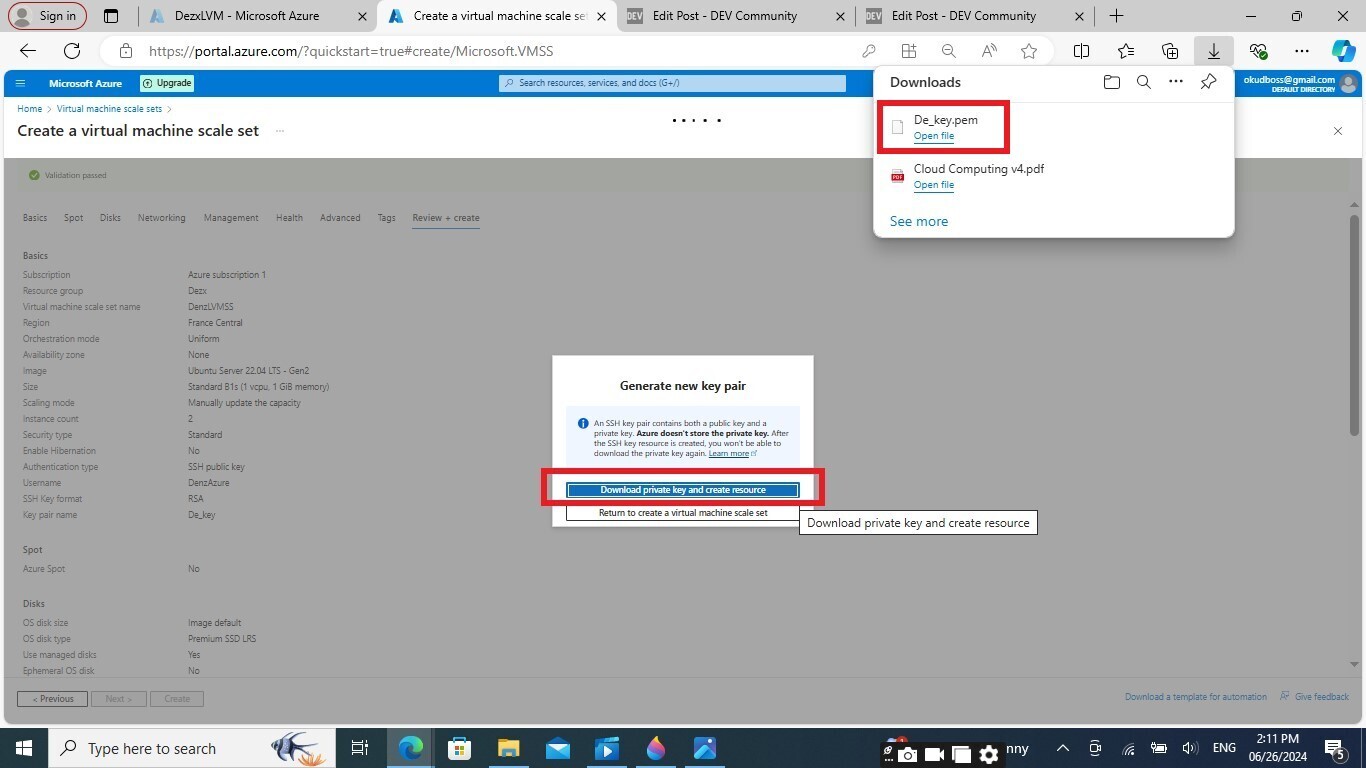
Task: Click the Upgrade button in Azure header
Action: [167, 83]
